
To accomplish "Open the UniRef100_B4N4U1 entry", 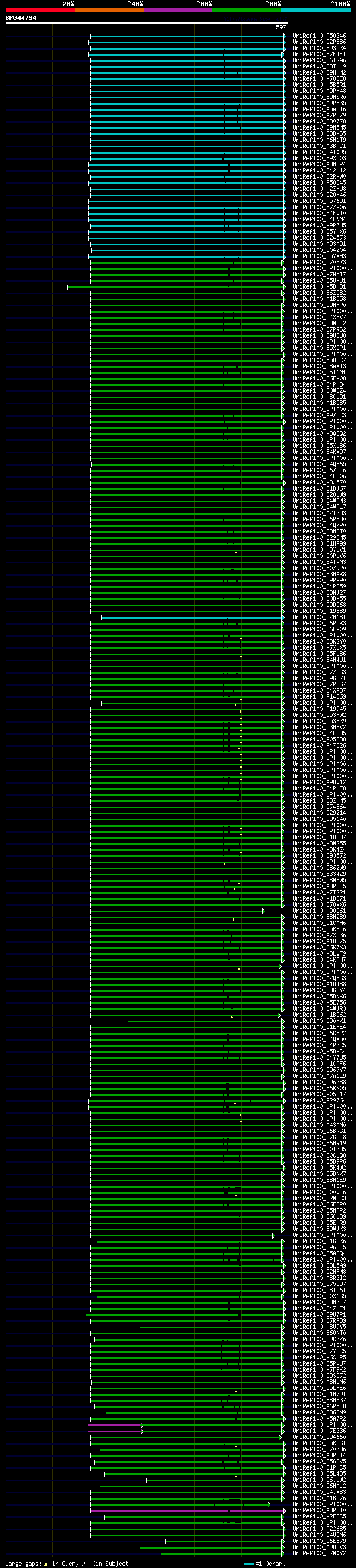I will (x=319, y=660).
